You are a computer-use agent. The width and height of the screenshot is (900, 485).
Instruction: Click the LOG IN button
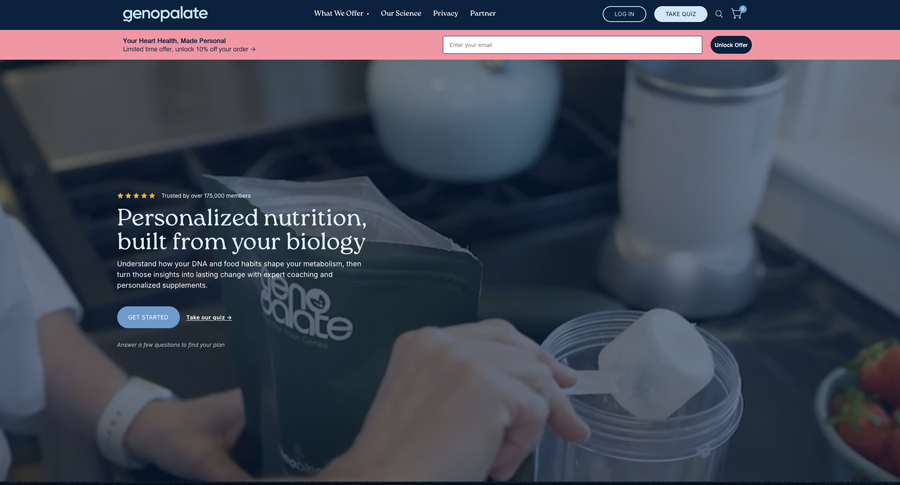click(x=624, y=14)
